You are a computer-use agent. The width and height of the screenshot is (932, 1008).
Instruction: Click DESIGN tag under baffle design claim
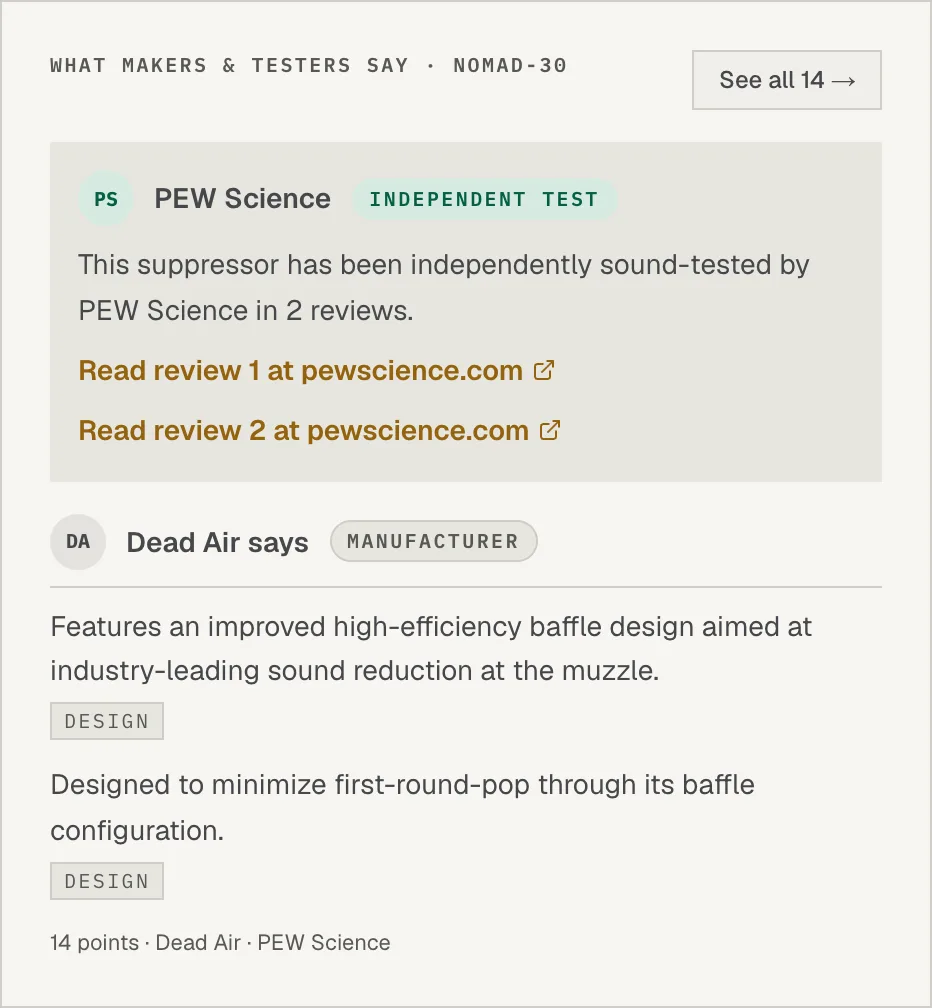[x=107, y=721]
